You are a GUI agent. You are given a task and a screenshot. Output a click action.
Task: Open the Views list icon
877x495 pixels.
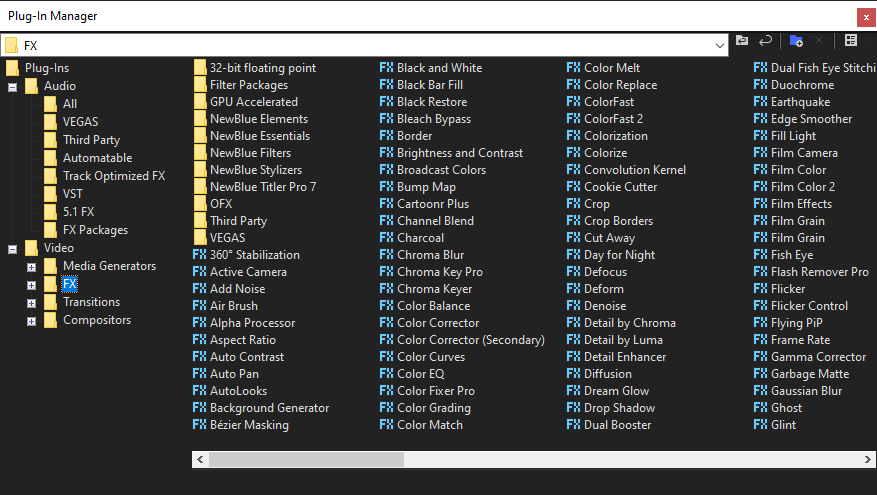pyautogui.click(x=851, y=41)
